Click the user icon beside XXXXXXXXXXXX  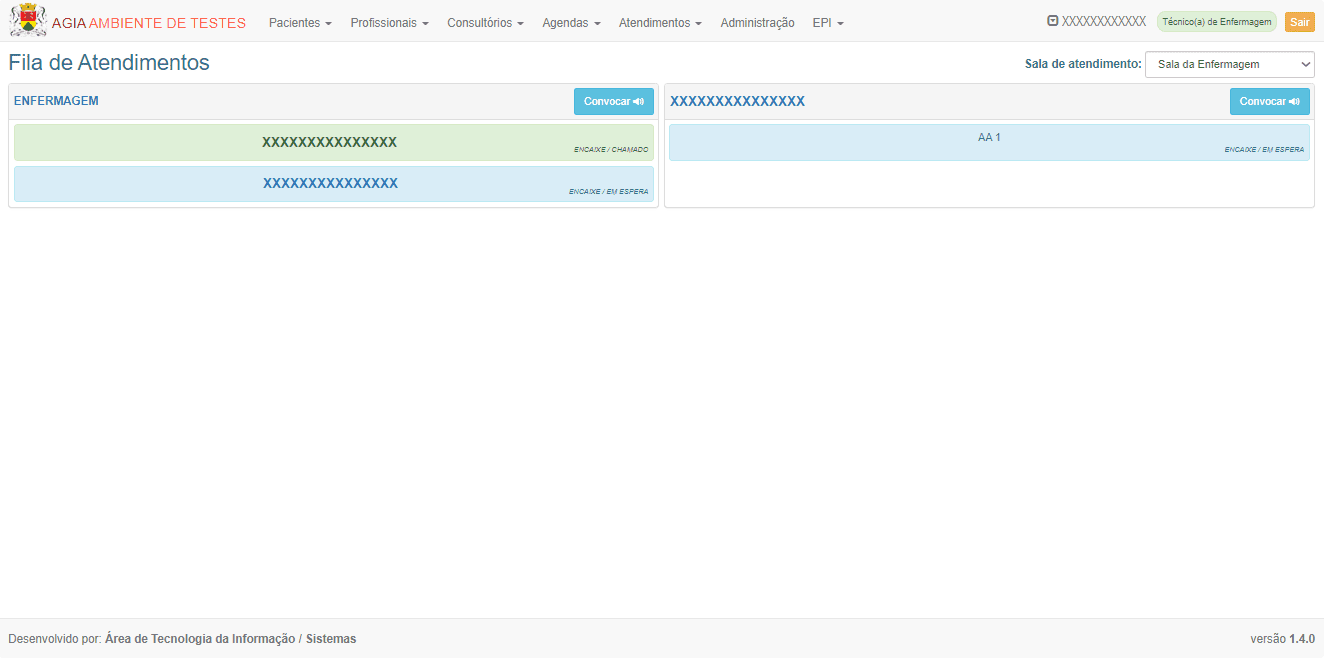tap(1052, 21)
